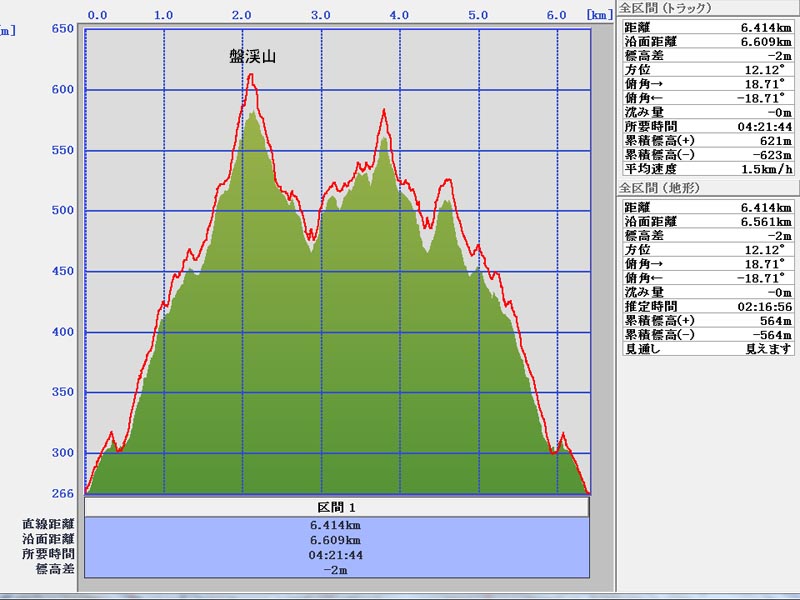
Task: Select the 推定時間 02:16:56 row
Action: pyautogui.click(x=708, y=306)
